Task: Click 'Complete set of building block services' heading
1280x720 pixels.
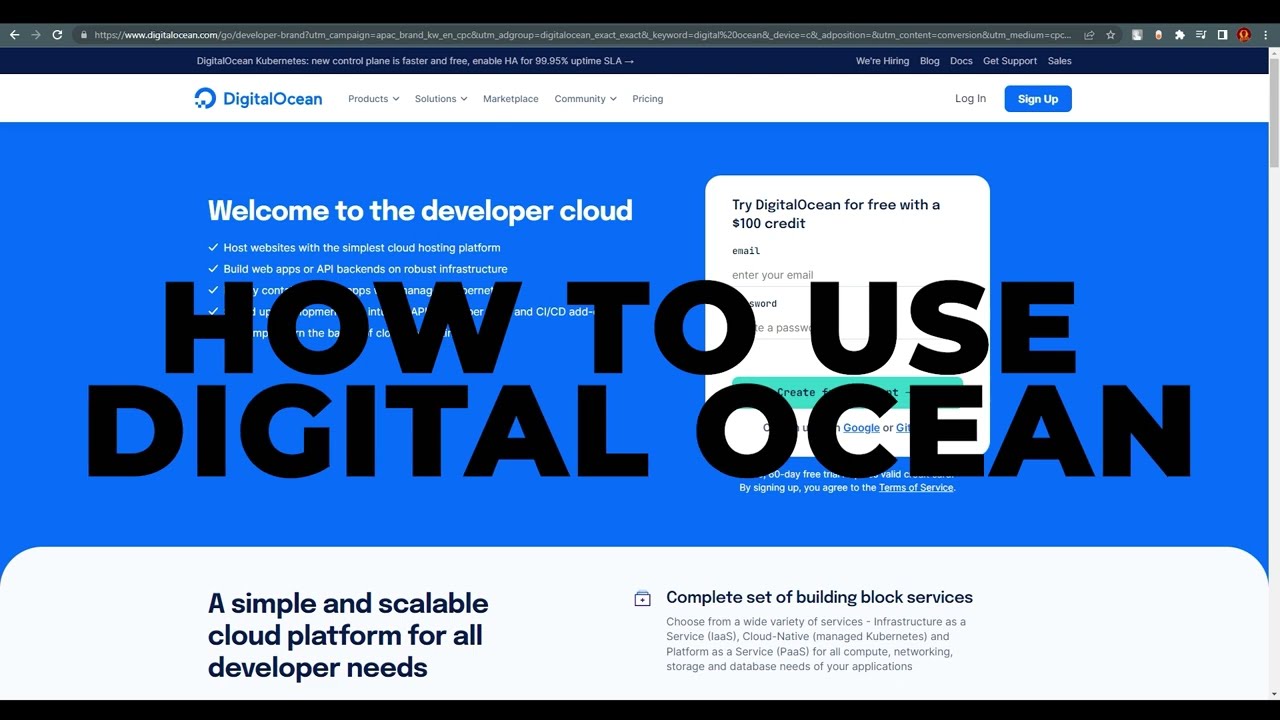Action: coord(819,597)
